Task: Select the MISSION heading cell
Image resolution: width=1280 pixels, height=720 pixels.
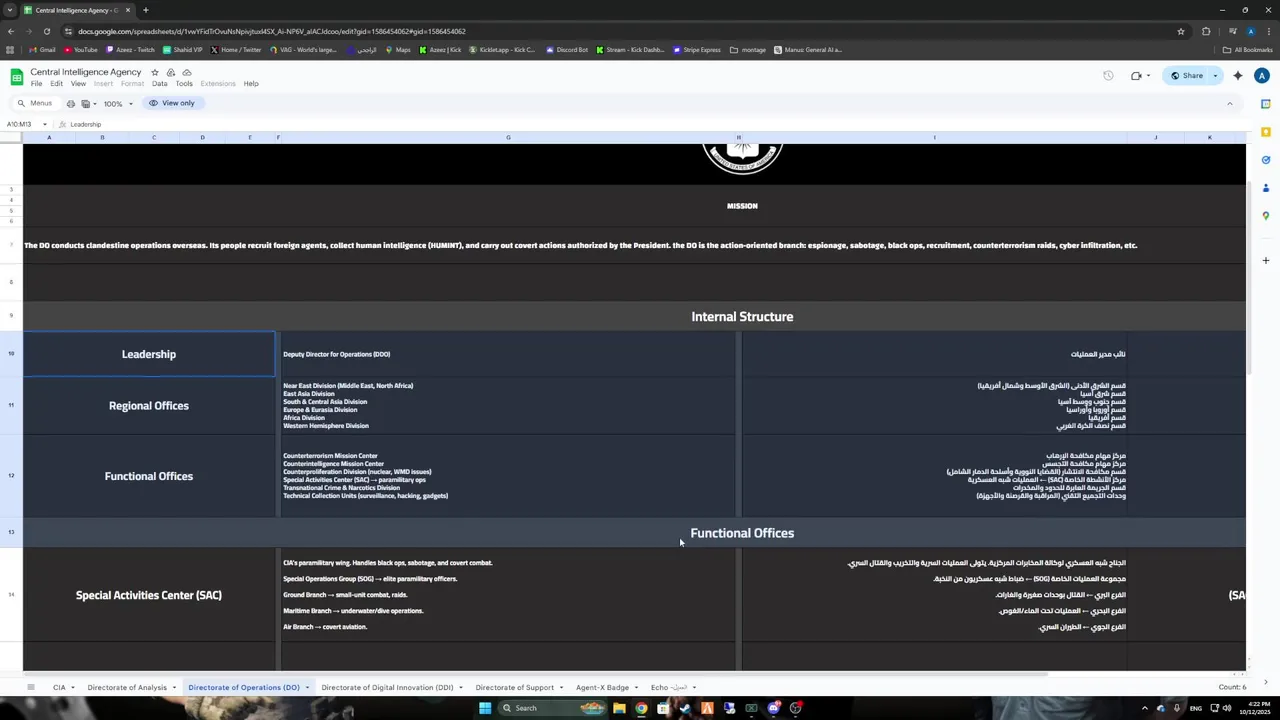Action: point(742,206)
